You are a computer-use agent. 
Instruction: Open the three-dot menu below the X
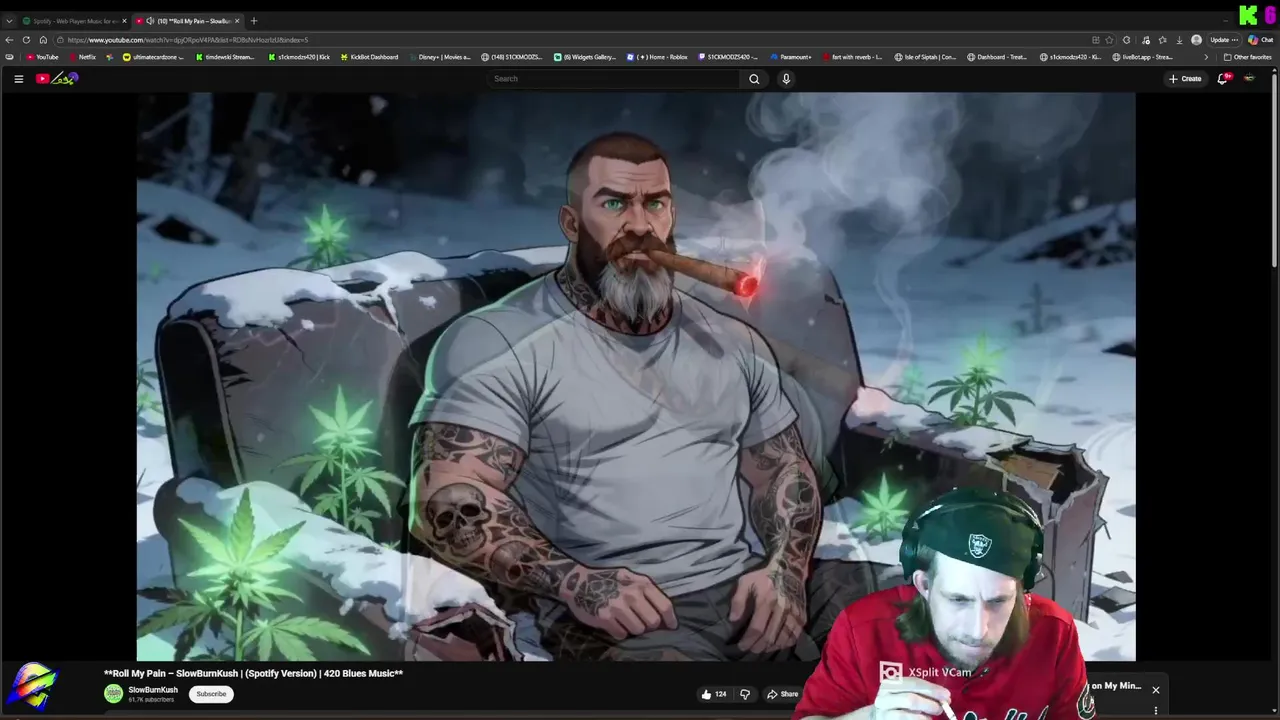[x=1155, y=711]
